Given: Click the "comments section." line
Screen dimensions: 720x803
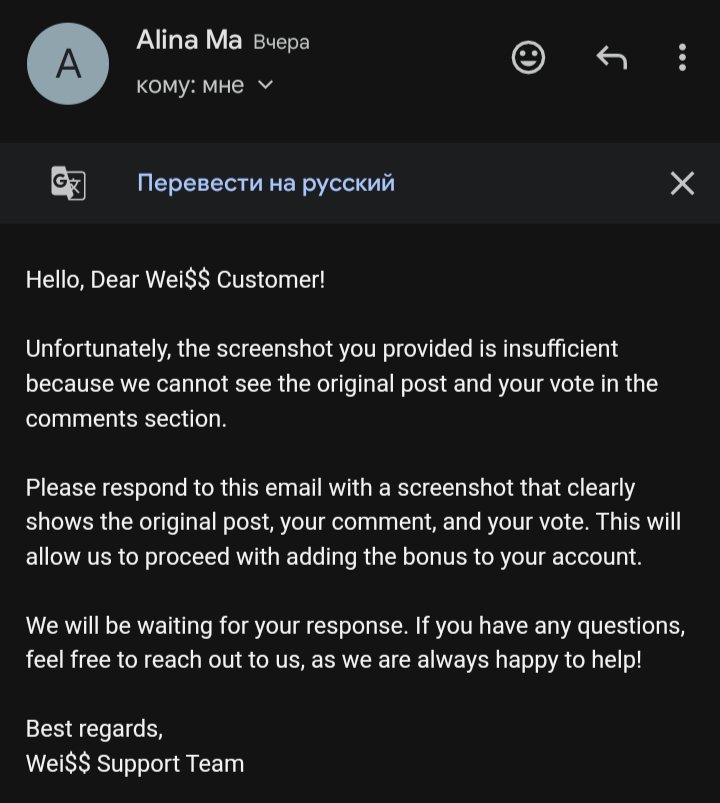Looking at the screenshot, I should [x=126, y=419].
